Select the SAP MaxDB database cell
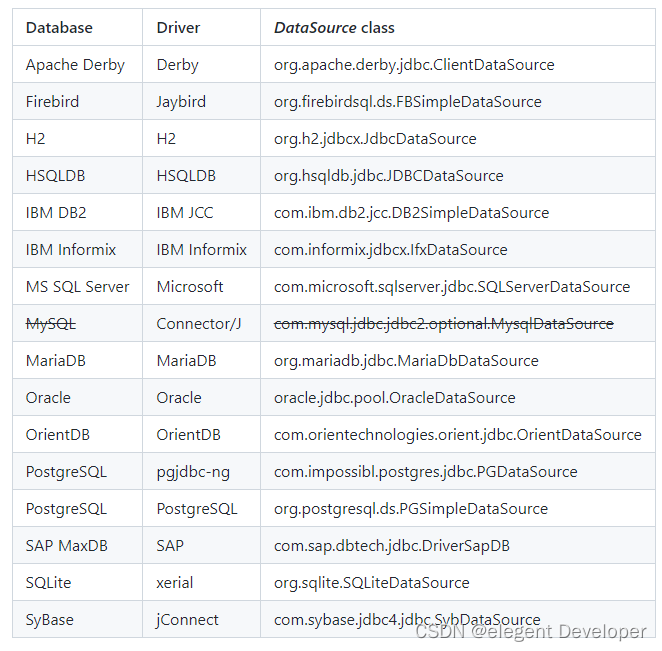Image resolution: width=662 pixels, height=651 pixels. click(67, 546)
